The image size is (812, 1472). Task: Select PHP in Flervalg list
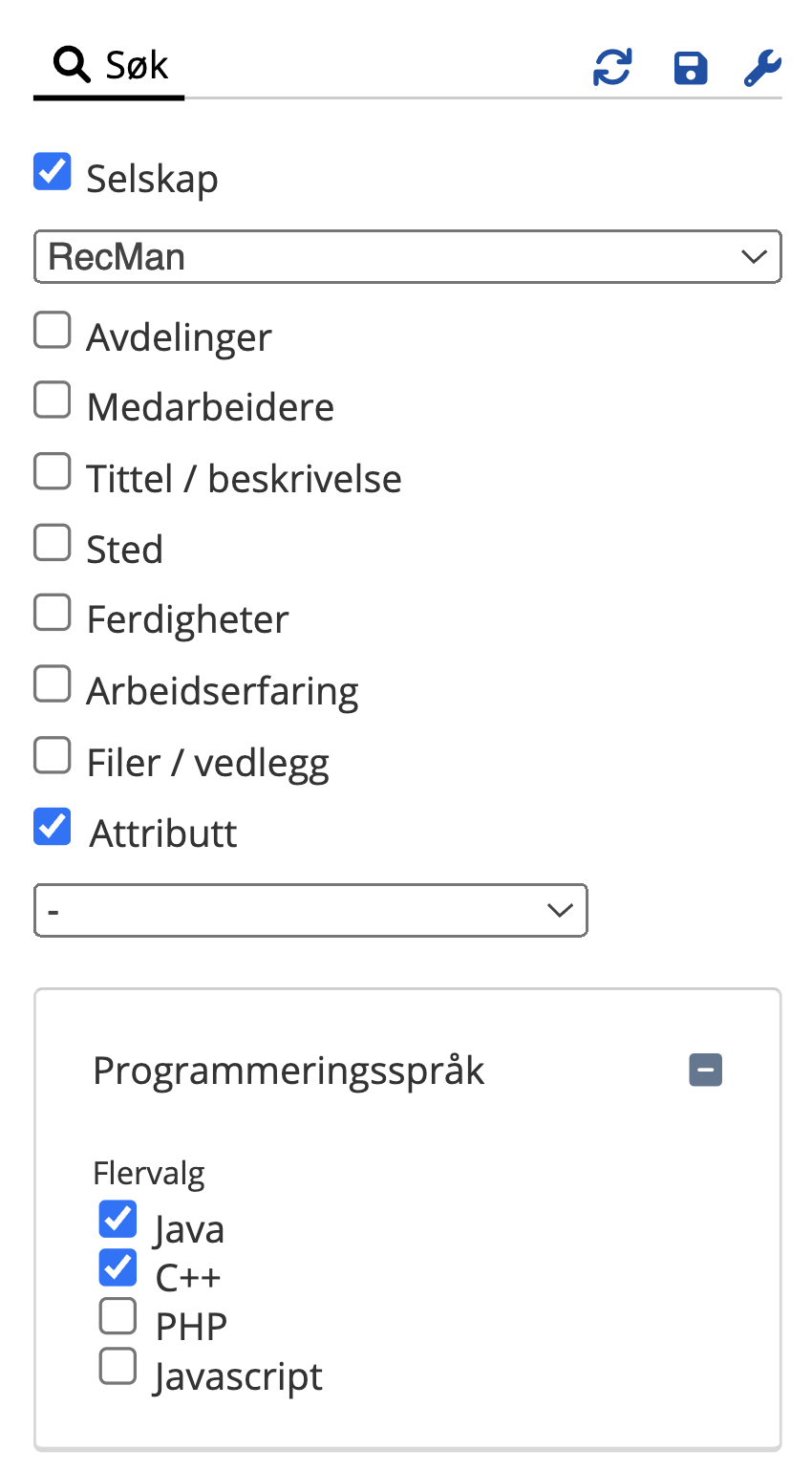[x=118, y=1317]
